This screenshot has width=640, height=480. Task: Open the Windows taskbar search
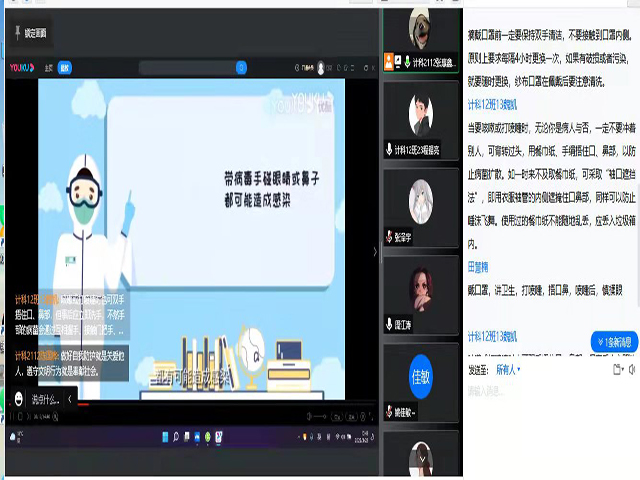click(176, 437)
